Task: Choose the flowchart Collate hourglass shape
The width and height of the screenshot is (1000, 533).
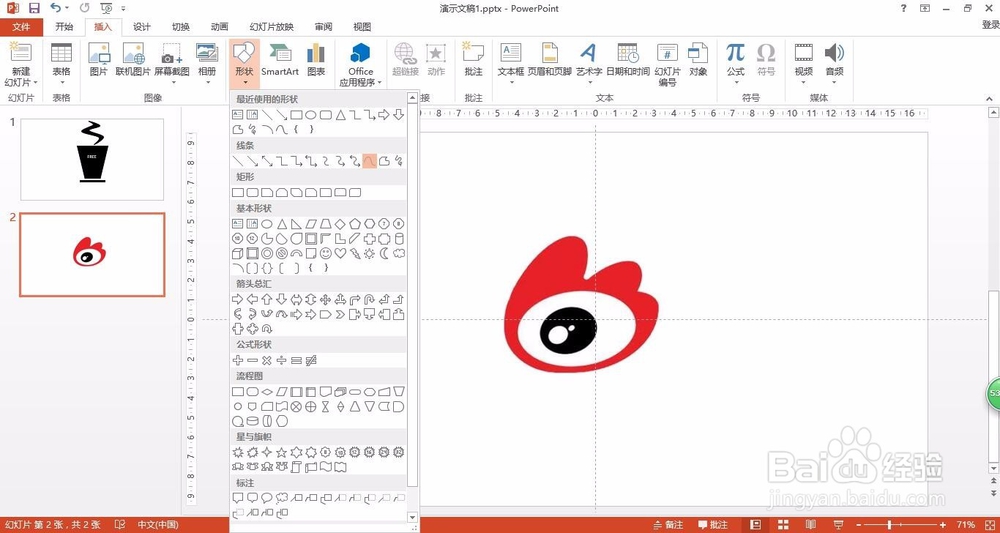Action: pyautogui.click(x=326, y=406)
